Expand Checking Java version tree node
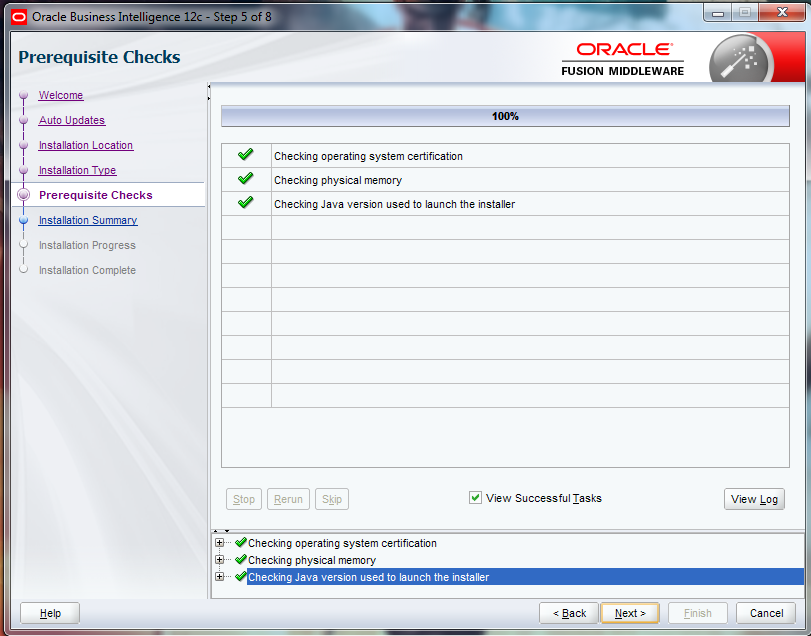Viewport: 811px width, 636px height. [x=220, y=577]
